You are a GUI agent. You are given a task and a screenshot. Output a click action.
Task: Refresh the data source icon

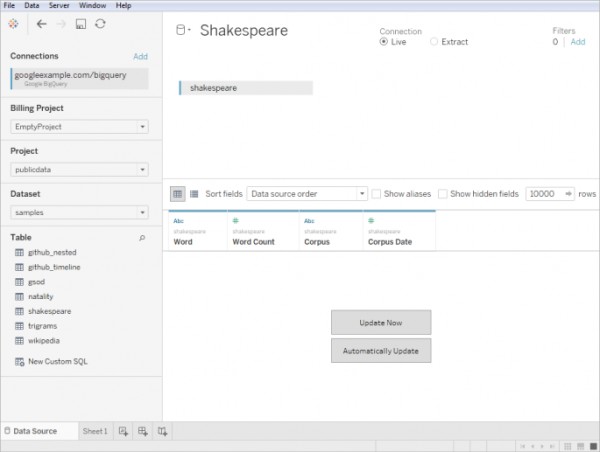pyautogui.click(x=100, y=24)
